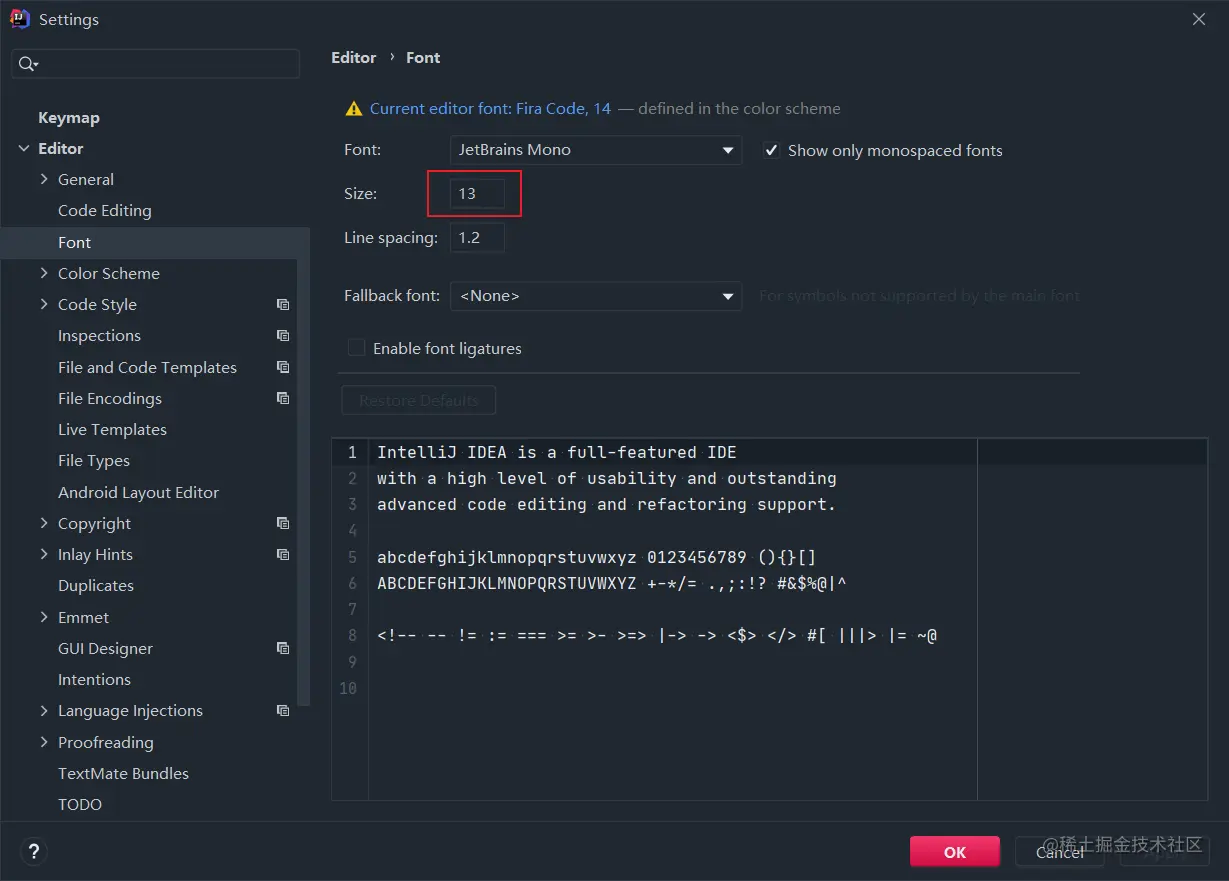Click the help question mark button
The image size is (1229, 881).
[x=34, y=852]
